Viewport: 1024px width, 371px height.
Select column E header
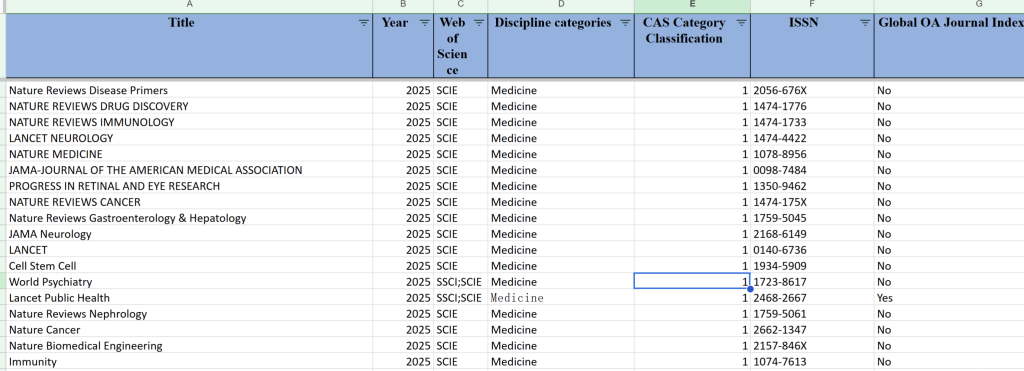[x=692, y=5]
